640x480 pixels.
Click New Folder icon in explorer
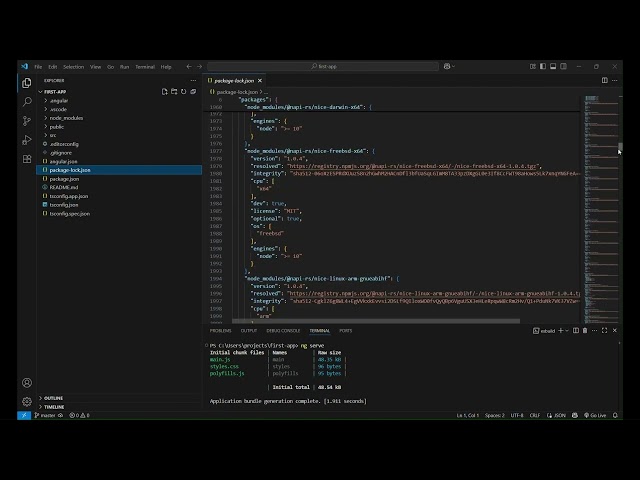pyautogui.click(x=174, y=92)
